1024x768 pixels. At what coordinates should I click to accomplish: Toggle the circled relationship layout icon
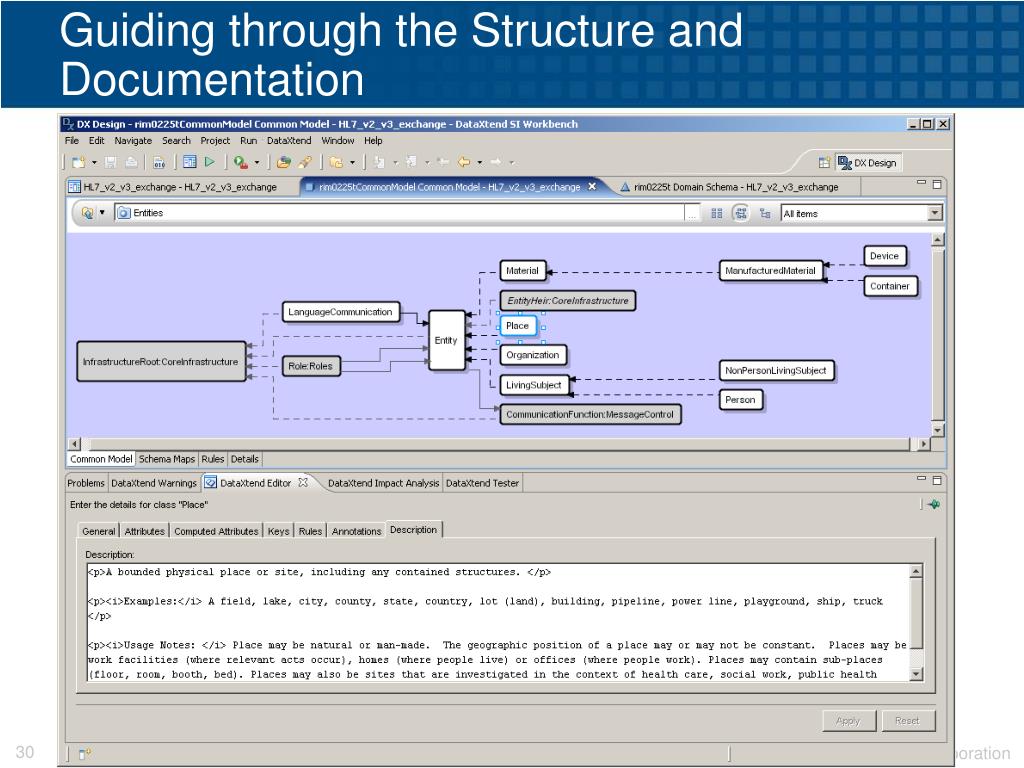tap(741, 214)
